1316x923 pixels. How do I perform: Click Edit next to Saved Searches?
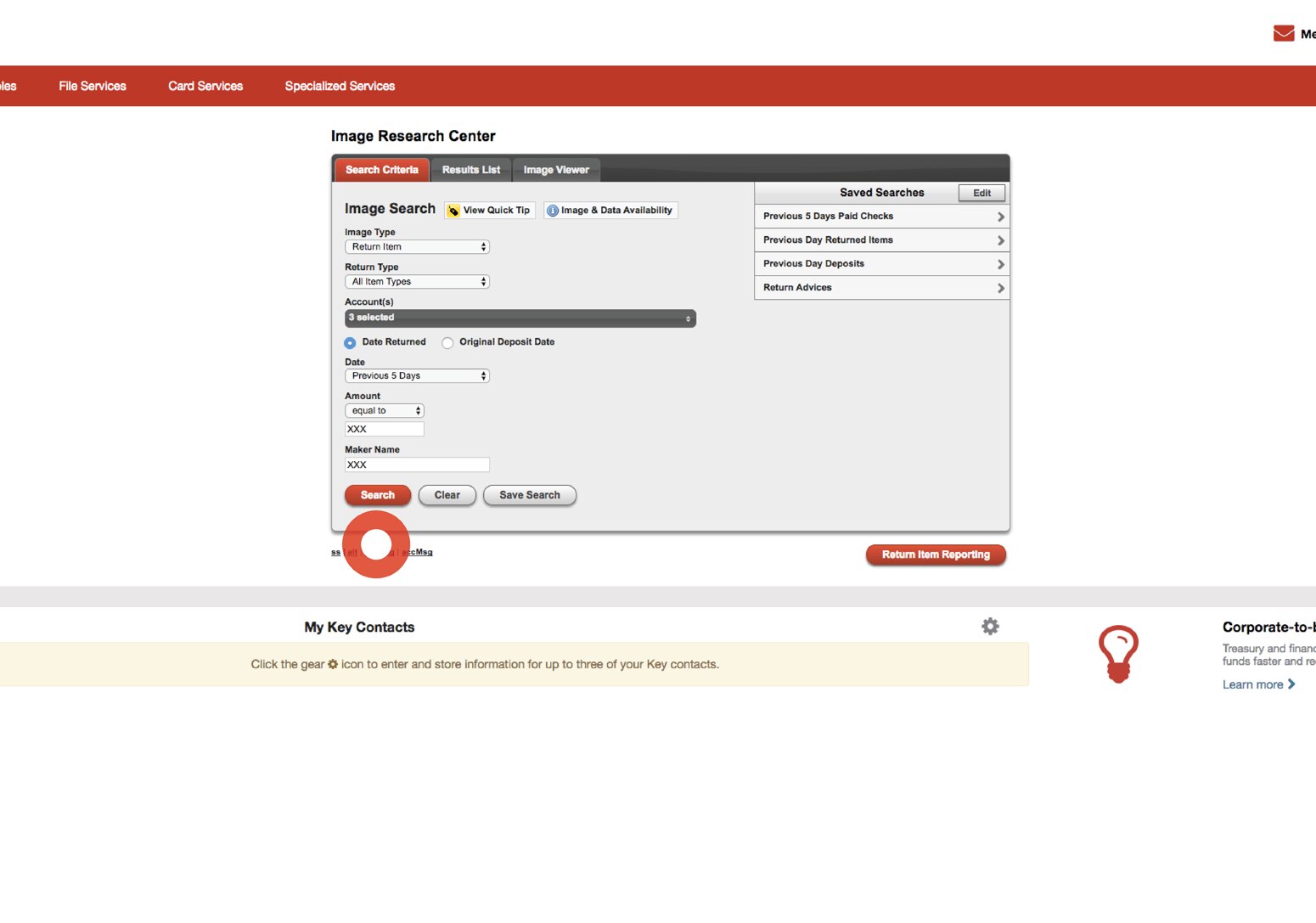981,193
